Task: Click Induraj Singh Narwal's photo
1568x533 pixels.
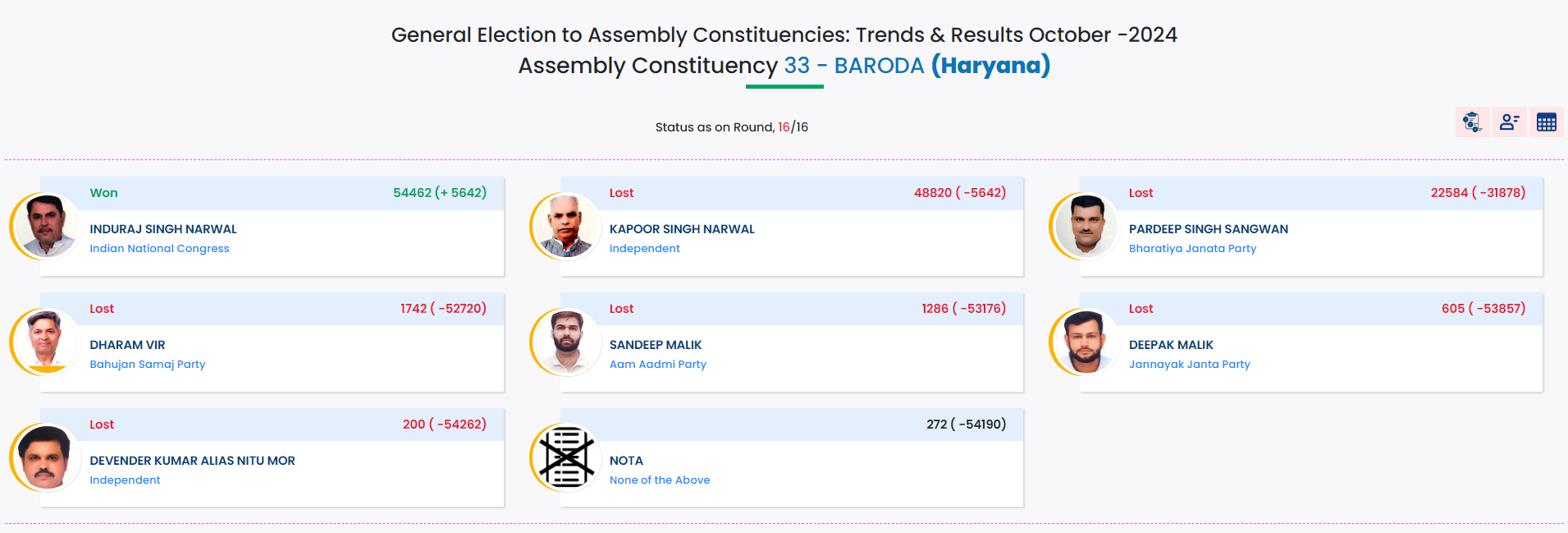Action: coord(46,226)
